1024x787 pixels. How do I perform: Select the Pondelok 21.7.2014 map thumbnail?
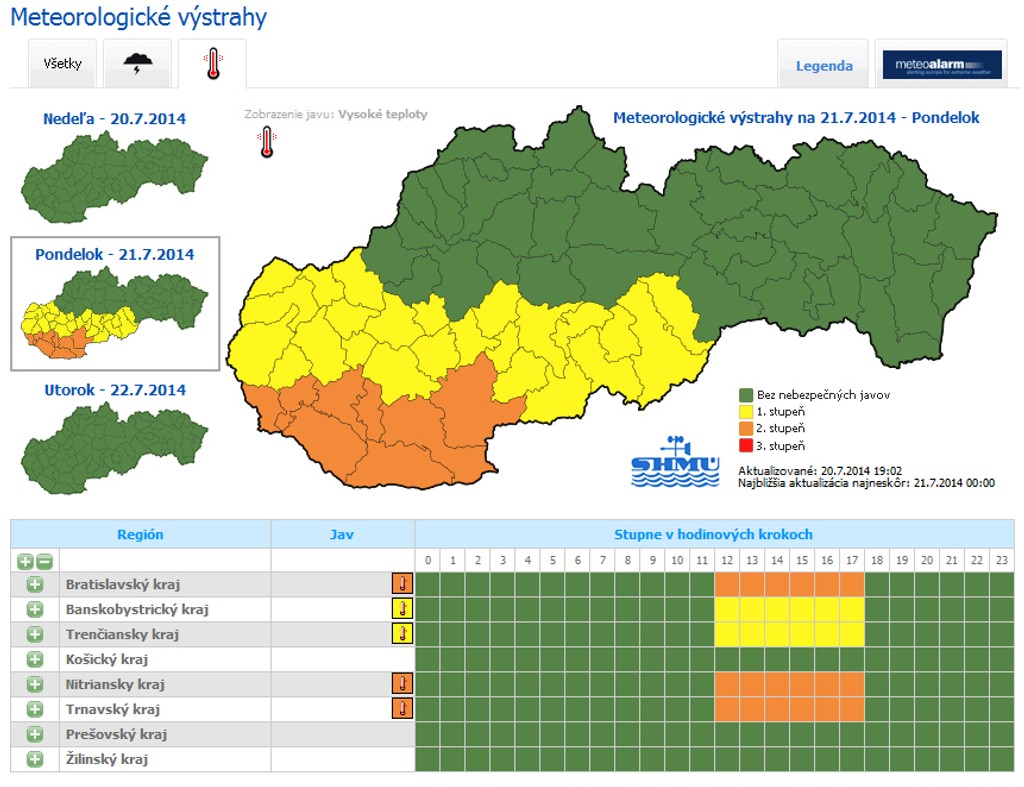click(114, 315)
